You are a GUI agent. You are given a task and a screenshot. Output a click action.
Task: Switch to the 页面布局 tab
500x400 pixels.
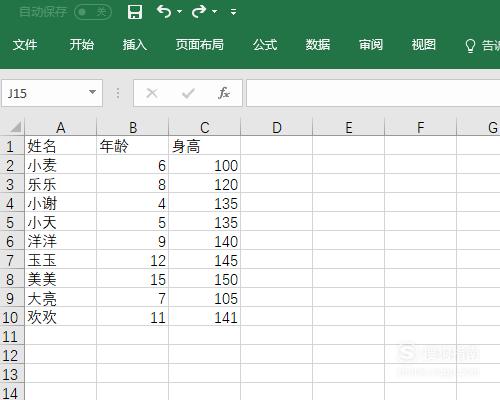pyautogui.click(x=200, y=44)
